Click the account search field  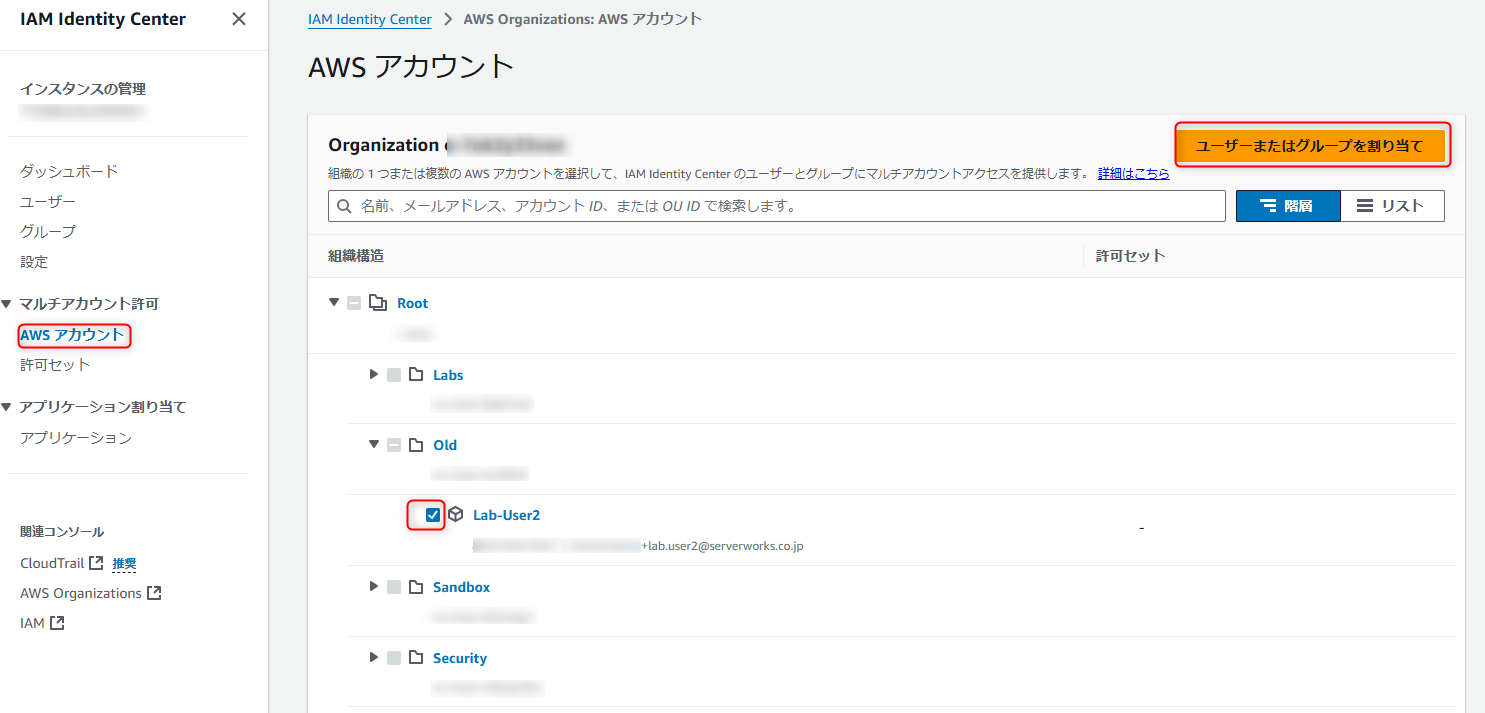[777, 206]
